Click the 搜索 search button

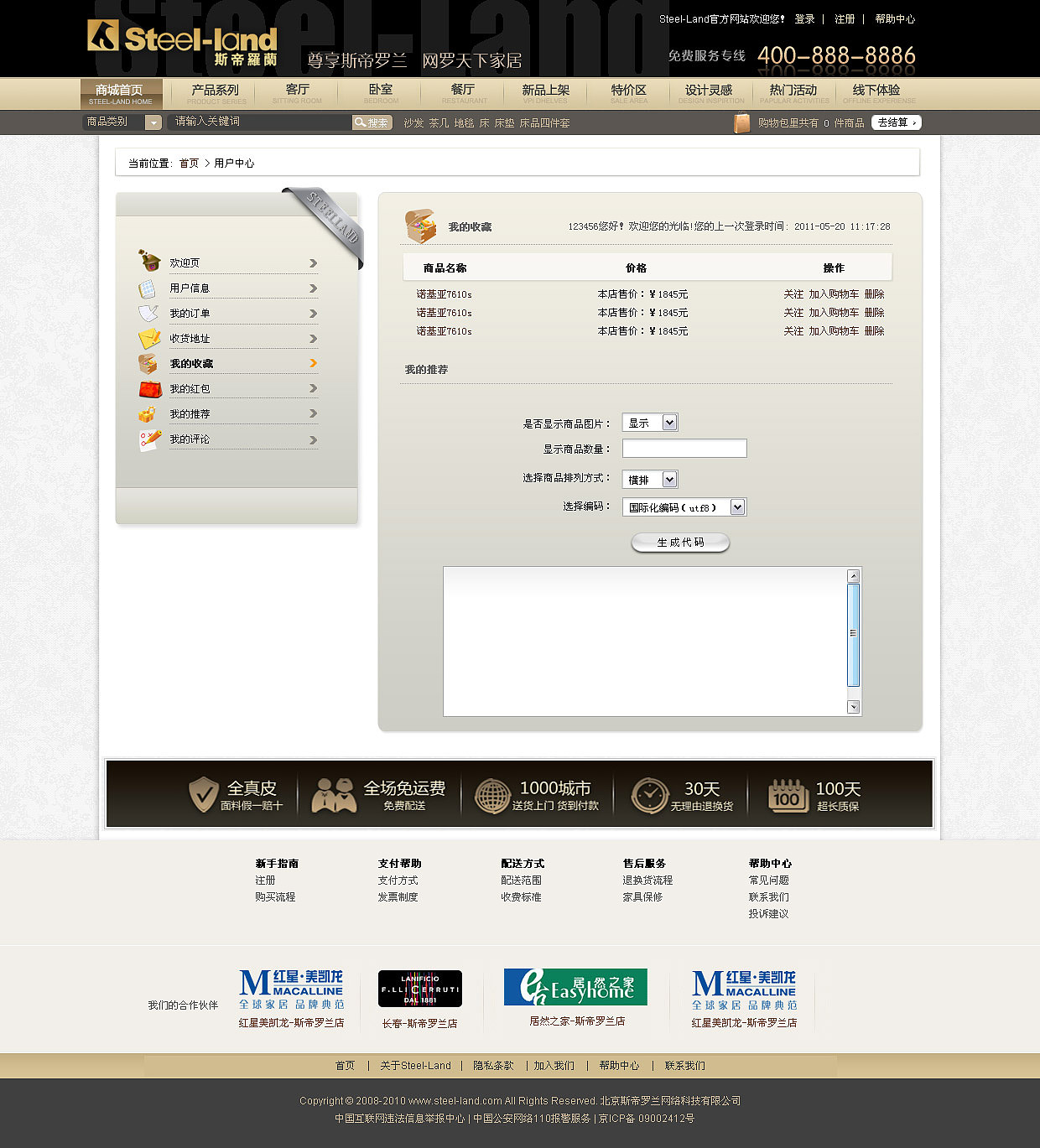372,122
